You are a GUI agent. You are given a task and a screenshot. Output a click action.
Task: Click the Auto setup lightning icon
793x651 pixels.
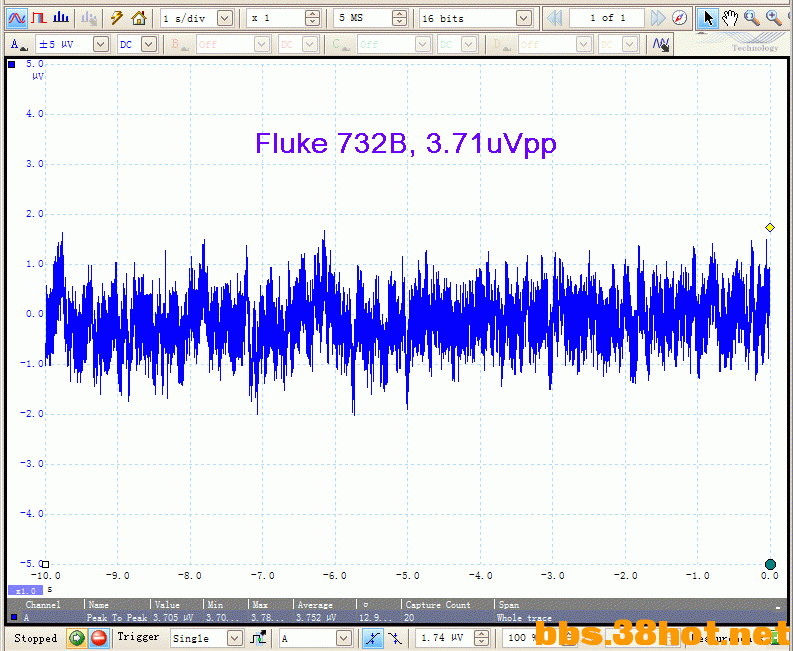click(117, 19)
